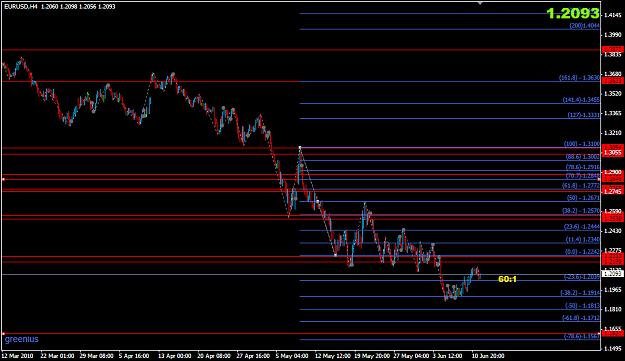Screen dimensions: 625x361
Task: Click the 1.4145 price scale value
Action: [613, 15]
